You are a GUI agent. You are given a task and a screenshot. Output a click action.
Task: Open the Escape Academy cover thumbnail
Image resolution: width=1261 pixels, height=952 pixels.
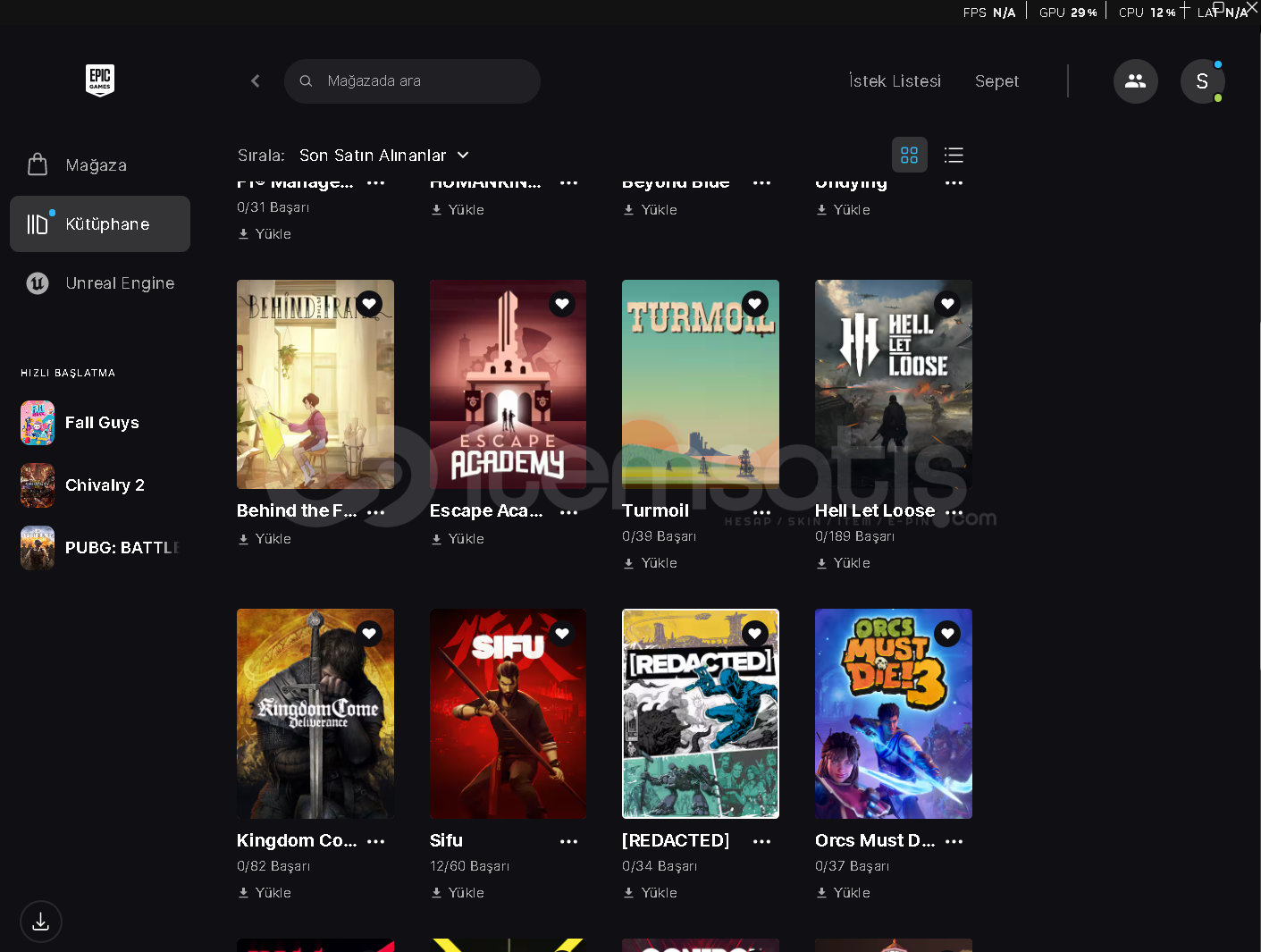[508, 384]
